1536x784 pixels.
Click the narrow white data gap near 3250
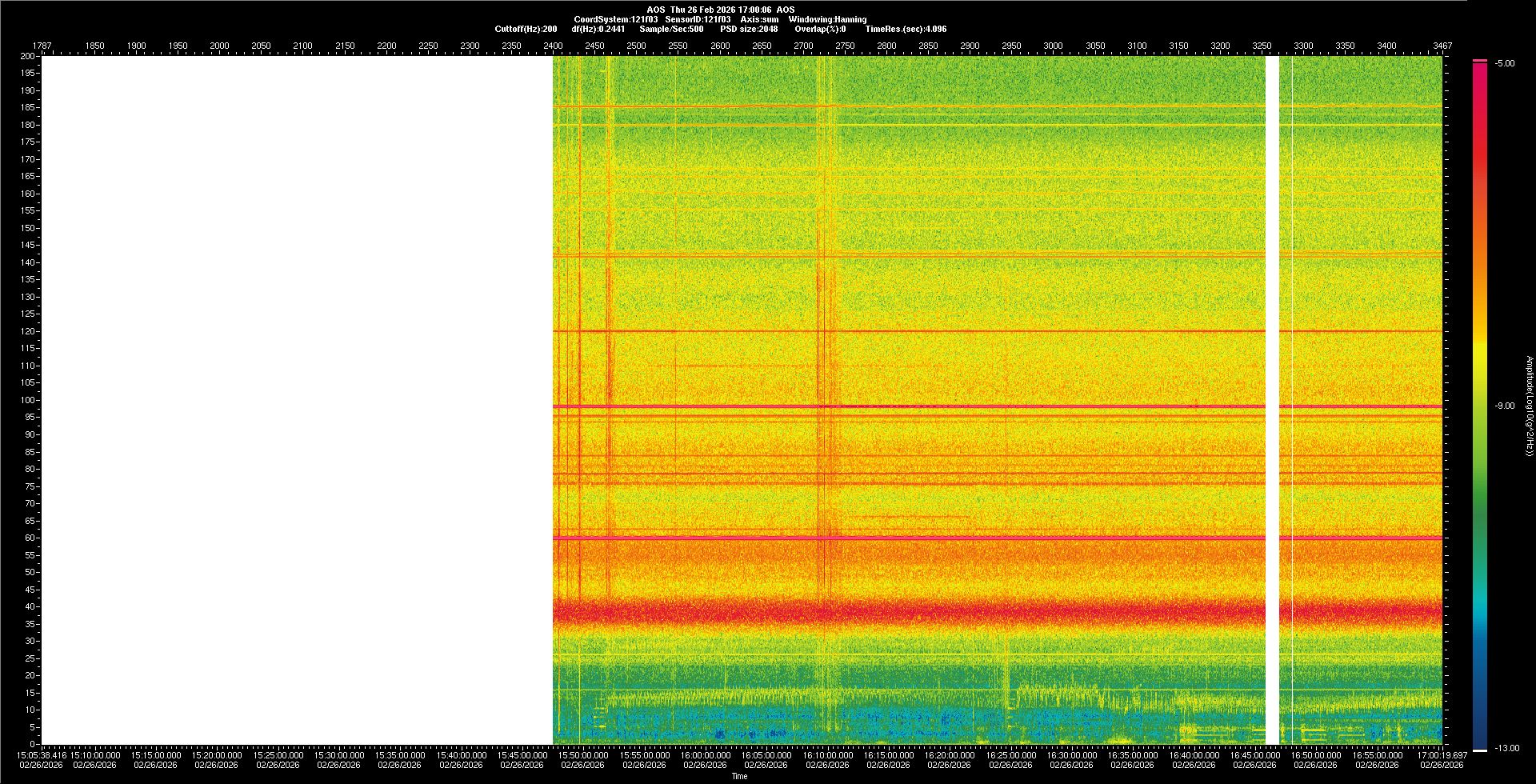(1272, 400)
